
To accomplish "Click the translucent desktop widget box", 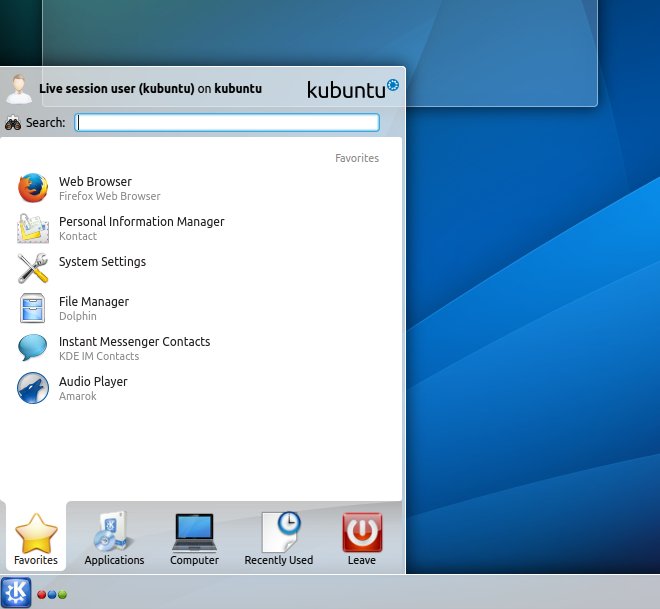I will tap(500, 50).
